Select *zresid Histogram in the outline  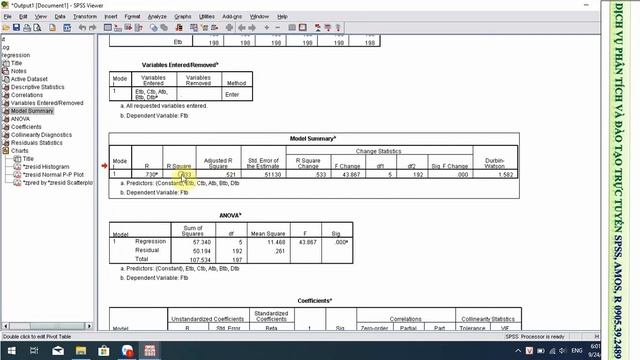[x=46, y=167]
